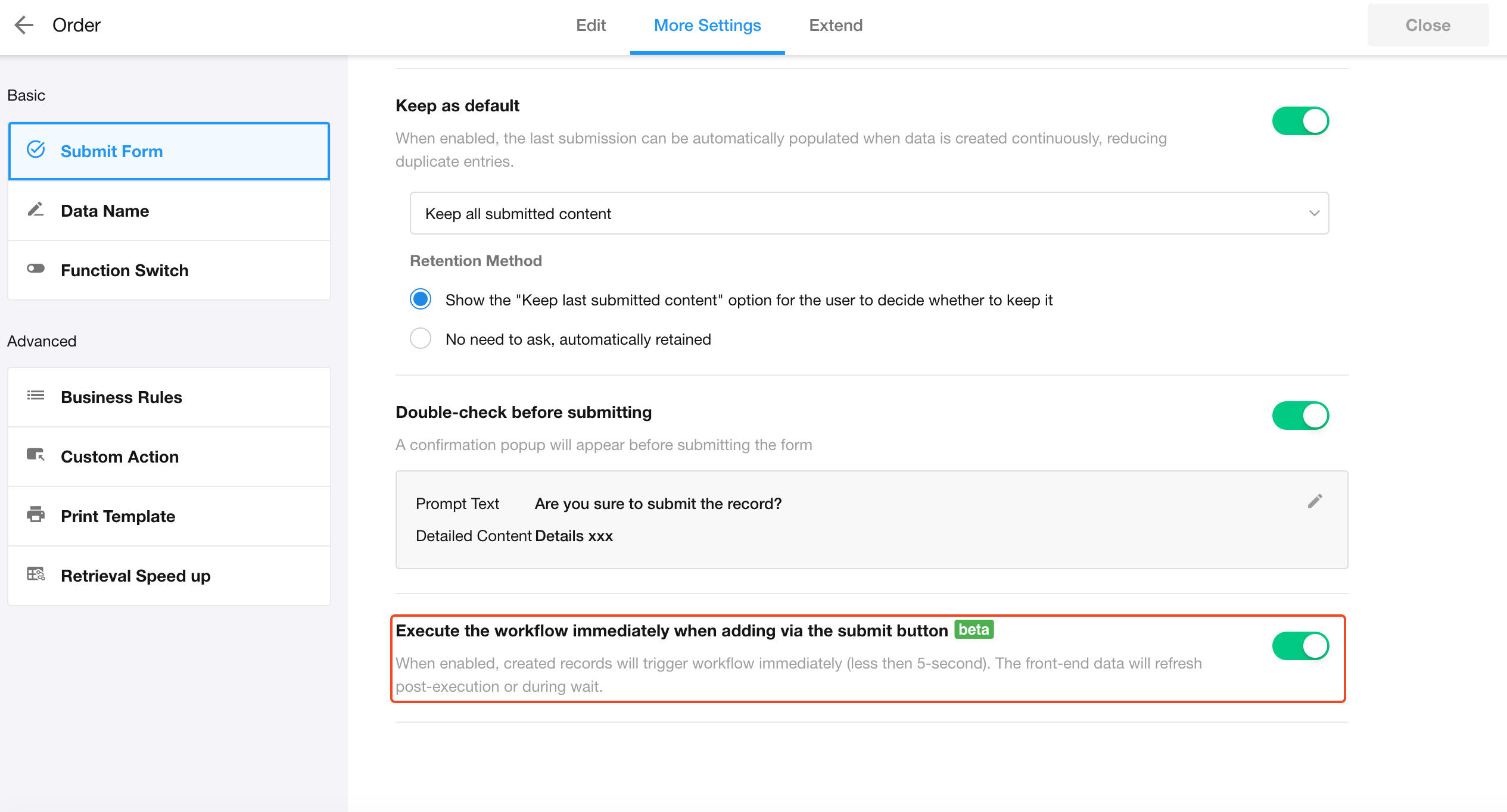Turn off Double-check before submitting toggle
Viewport: 1507px width, 812px height.
tap(1300, 416)
